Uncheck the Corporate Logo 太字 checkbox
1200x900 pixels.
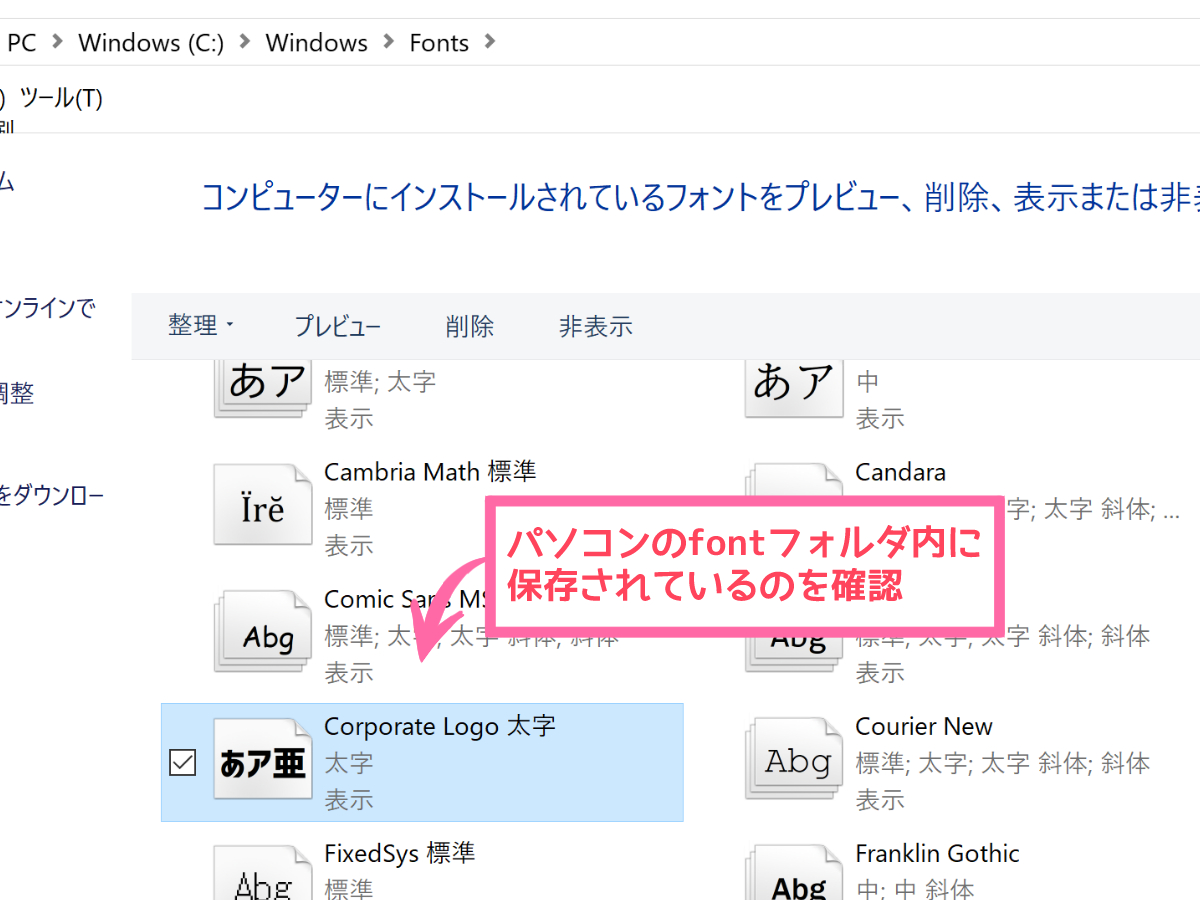pyautogui.click(x=182, y=762)
